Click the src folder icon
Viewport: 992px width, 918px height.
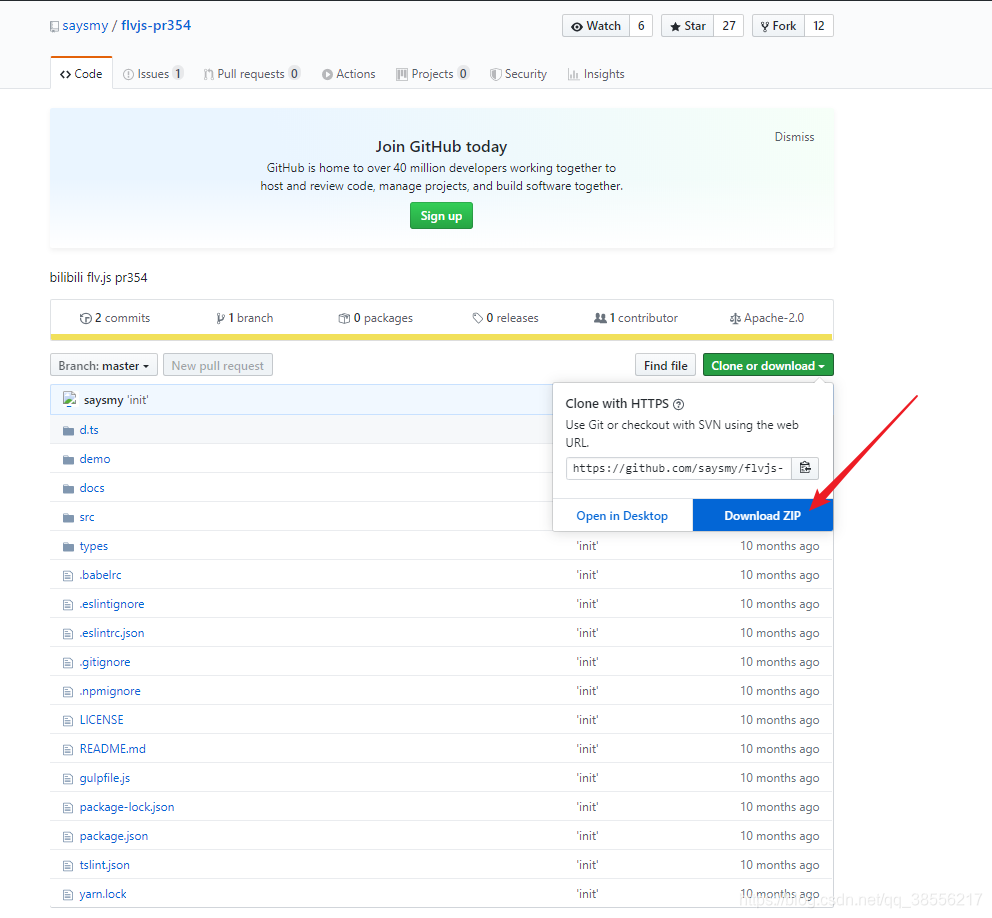pos(68,518)
